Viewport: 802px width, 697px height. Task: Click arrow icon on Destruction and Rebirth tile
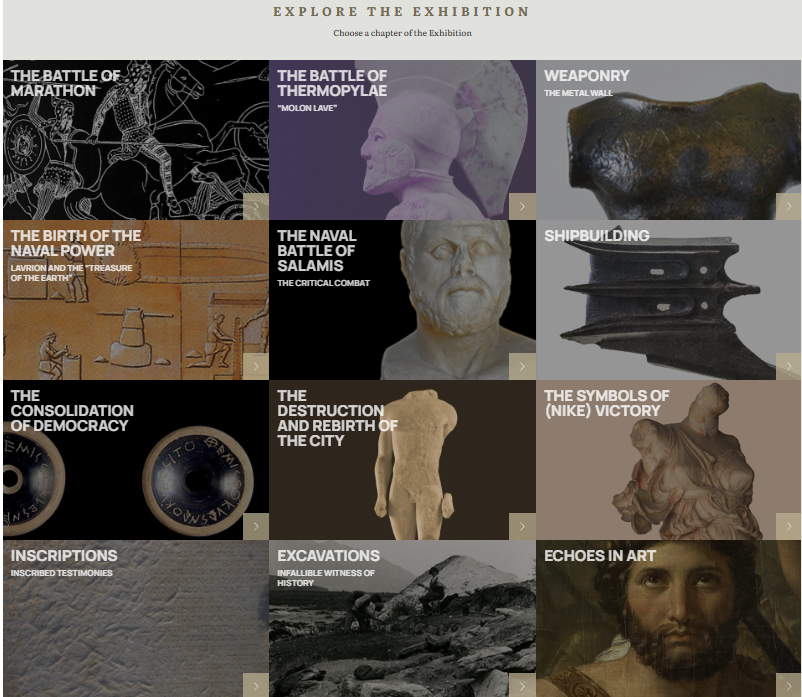(522, 526)
